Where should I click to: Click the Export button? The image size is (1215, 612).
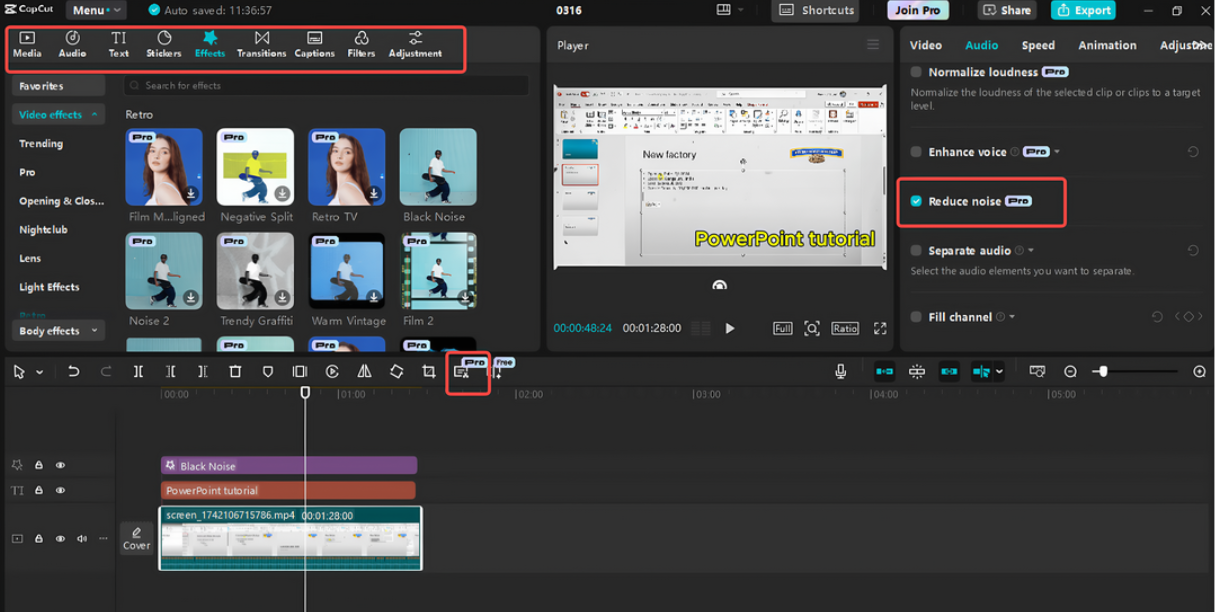1083,10
